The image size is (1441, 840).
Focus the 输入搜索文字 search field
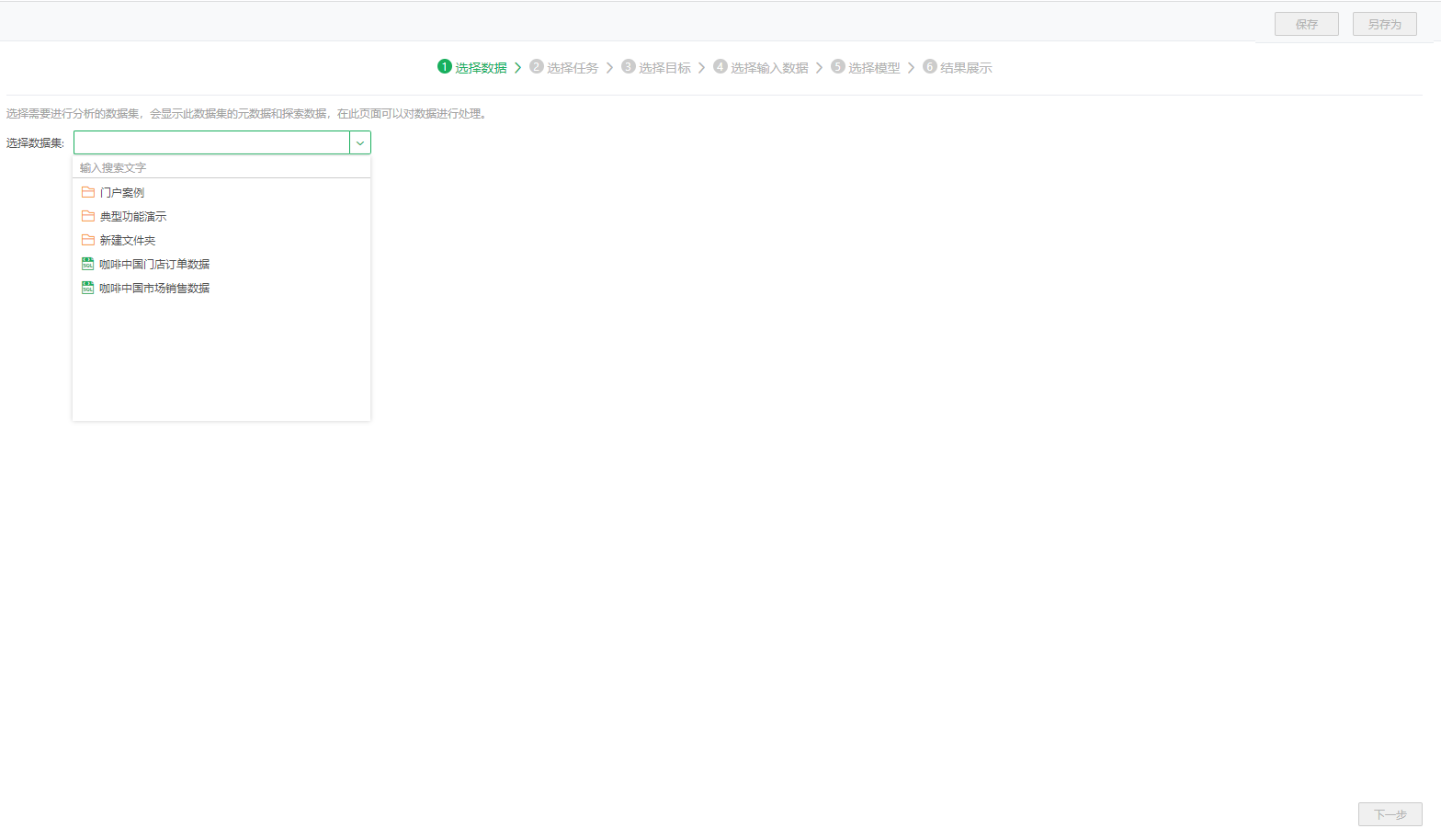point(221,167)
